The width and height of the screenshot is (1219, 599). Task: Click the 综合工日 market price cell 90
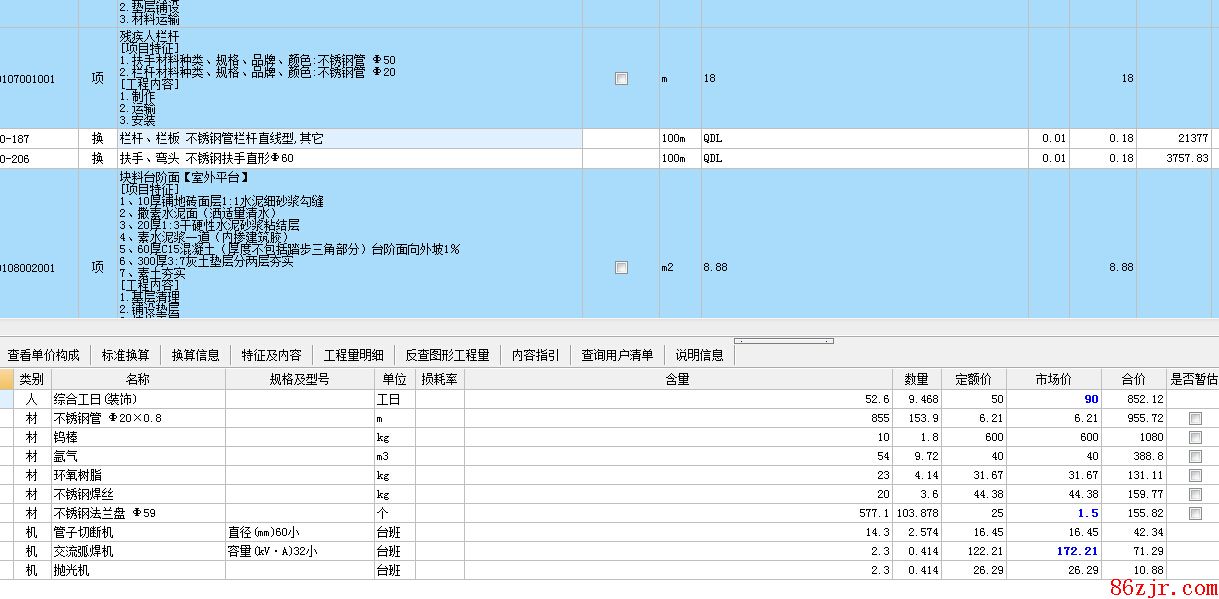coord(1066,399)
